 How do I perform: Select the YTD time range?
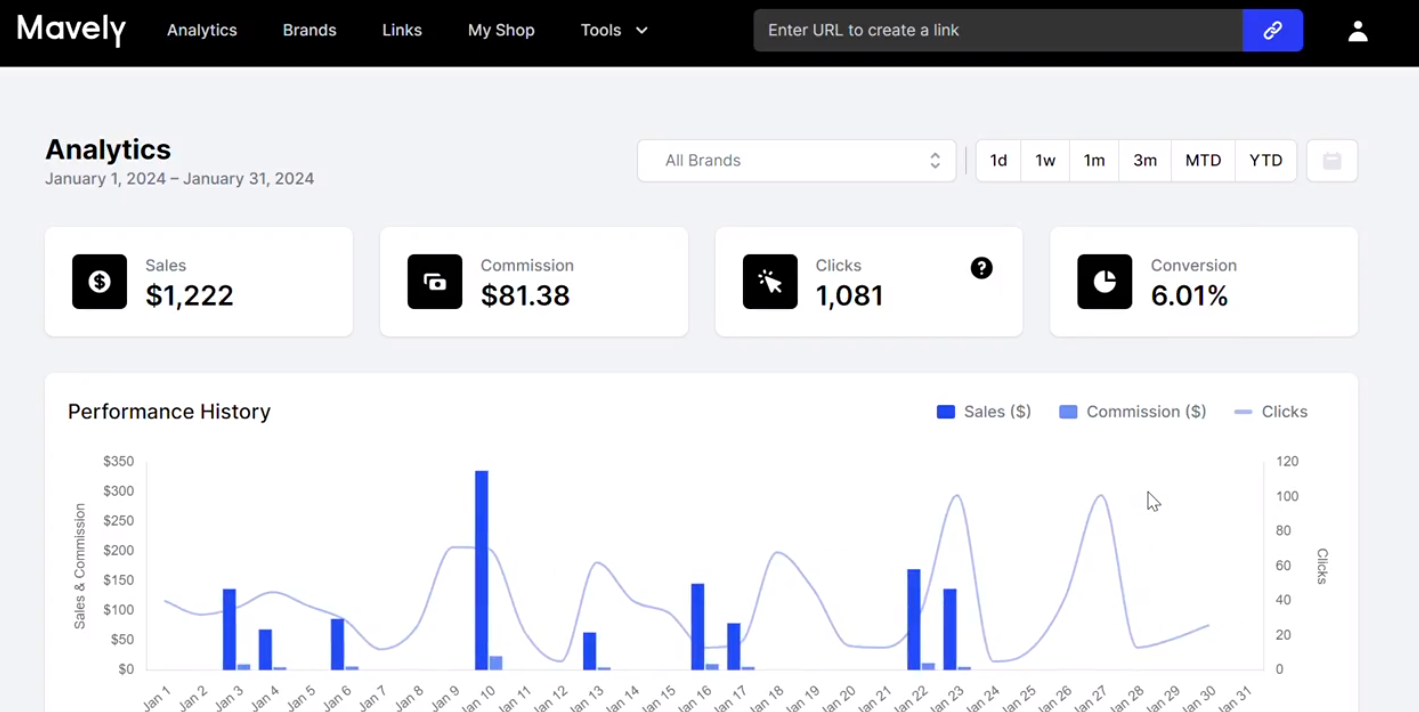coord(1266,160)
